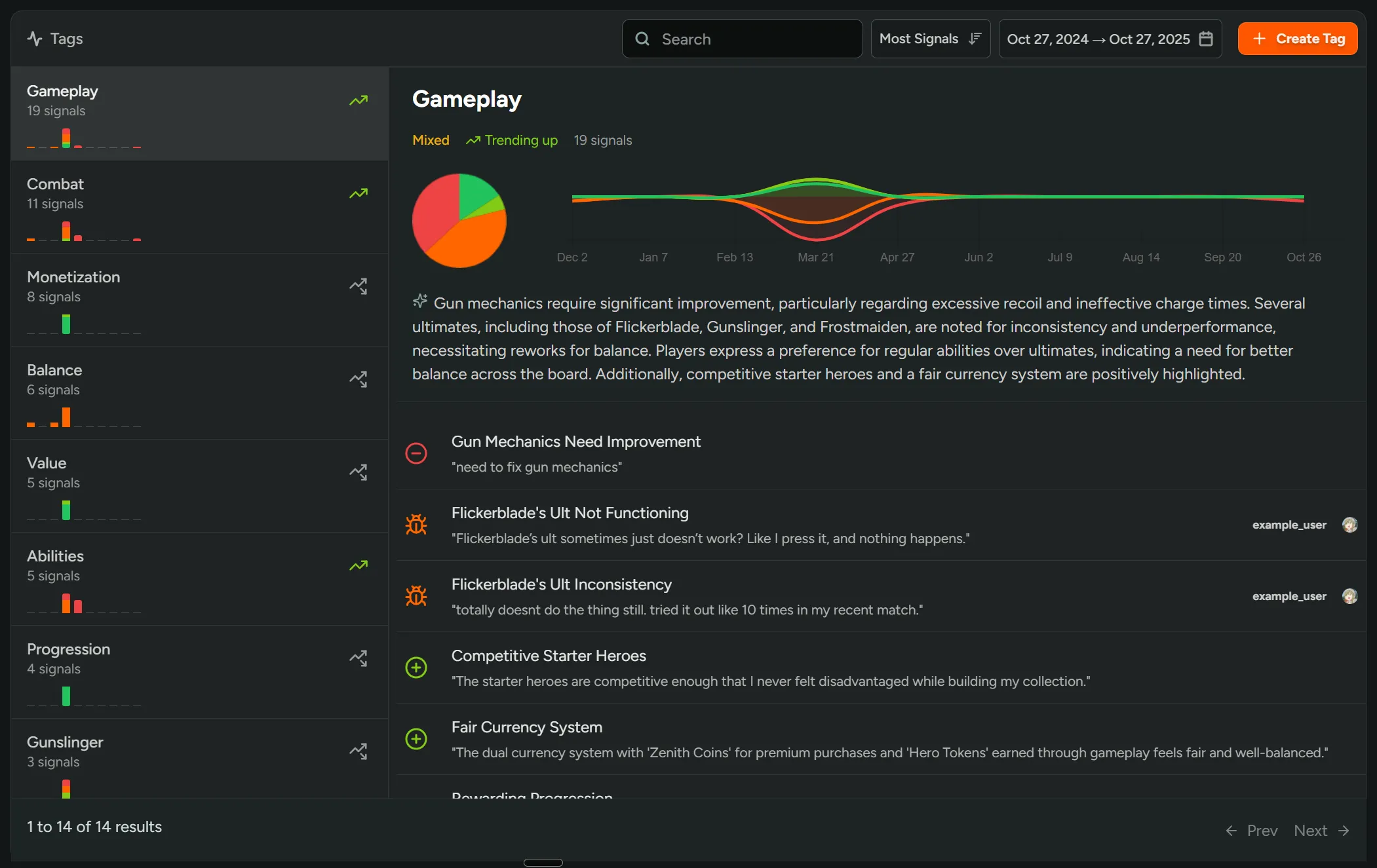Click the sort descending icon next to Most Signals
This screenshot has width=1377, height=868.
(x=975, y=39)
